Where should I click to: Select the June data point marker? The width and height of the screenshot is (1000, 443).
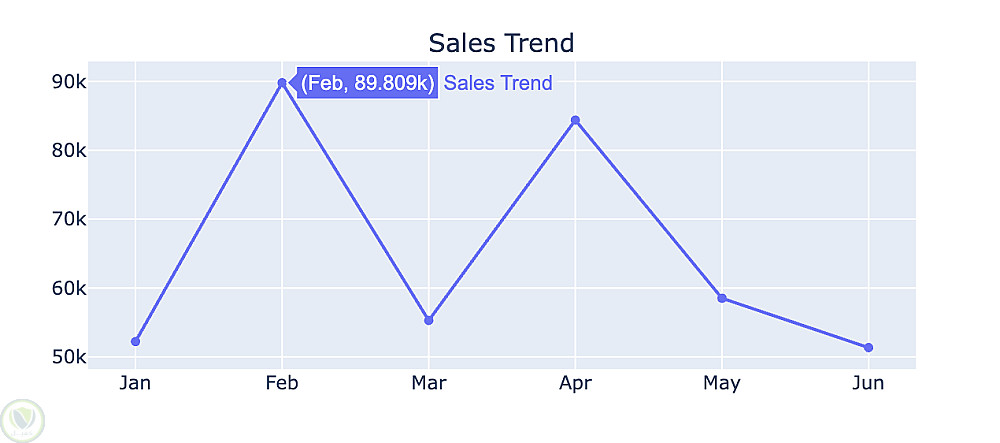click(868, 348)
